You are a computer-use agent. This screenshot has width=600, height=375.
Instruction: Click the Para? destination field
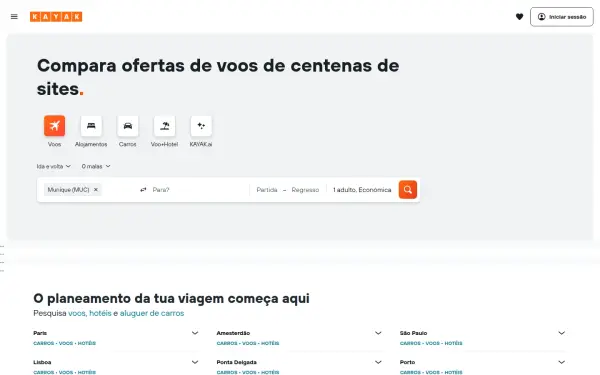pyautogui.click(x=199, y=190)
